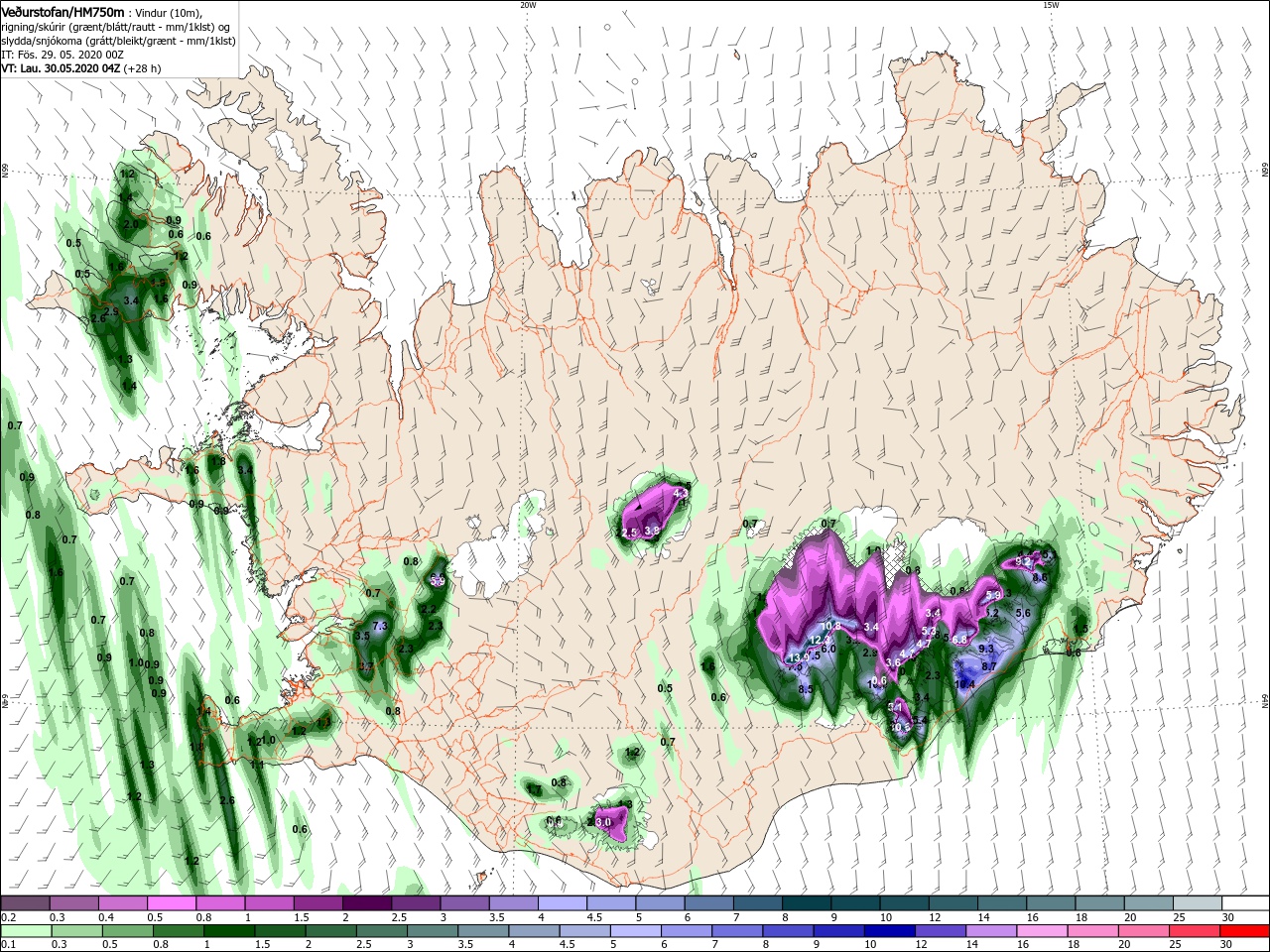Click the 8.5 precipitation value on the map
Viewport: 1270px width, 952px height.
coord(806,689)
